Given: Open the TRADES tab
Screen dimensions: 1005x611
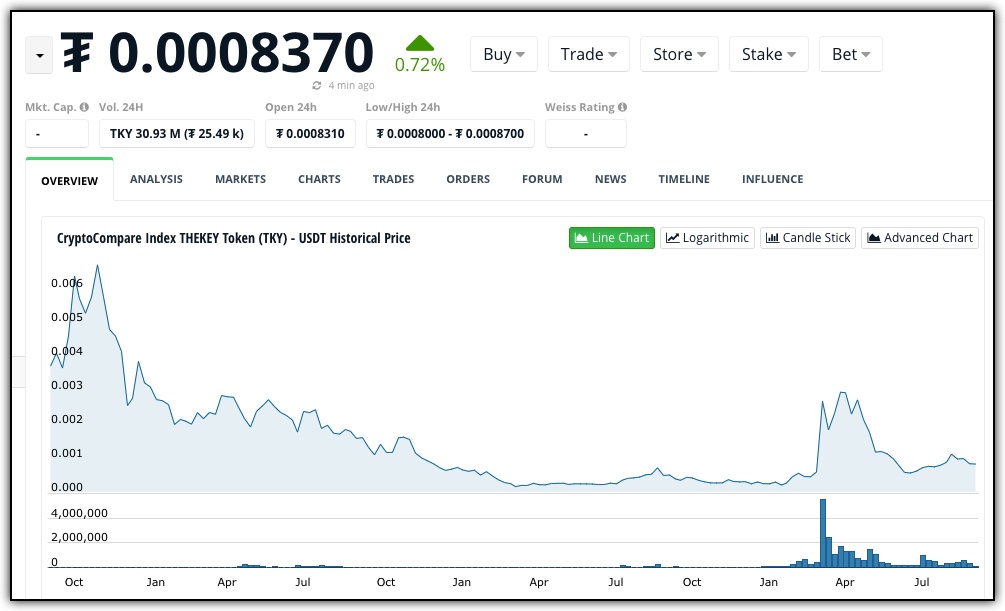Looking at the screenshot, I should pos(394,179).
